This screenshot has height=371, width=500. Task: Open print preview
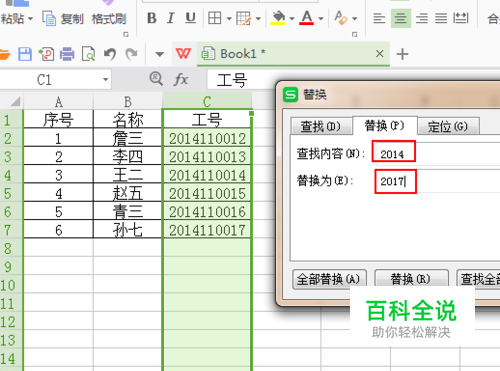click(88, 54)
